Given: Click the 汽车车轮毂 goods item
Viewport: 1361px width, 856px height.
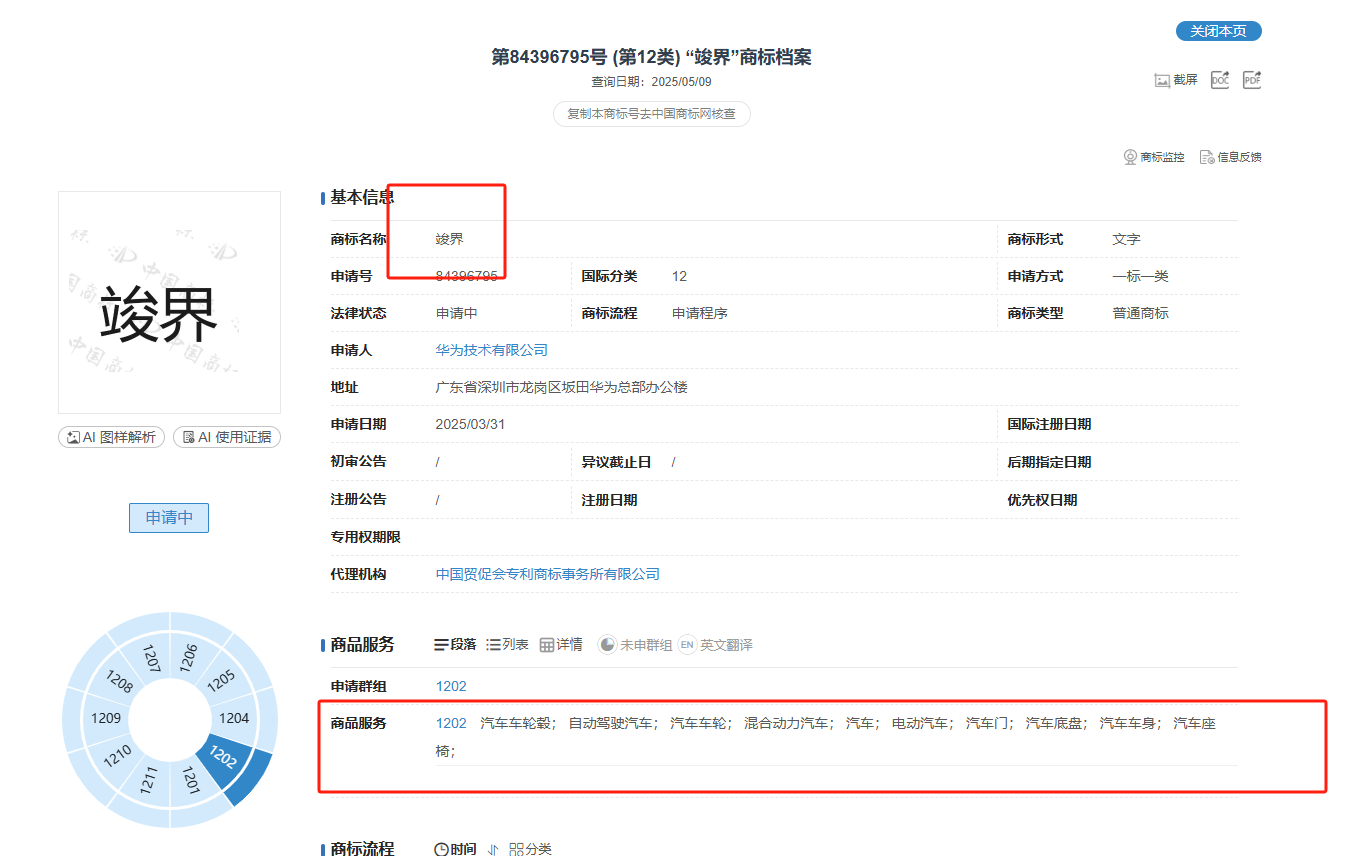Looking at the screenshot, I should pyautogui.click(x=516, y=723).
